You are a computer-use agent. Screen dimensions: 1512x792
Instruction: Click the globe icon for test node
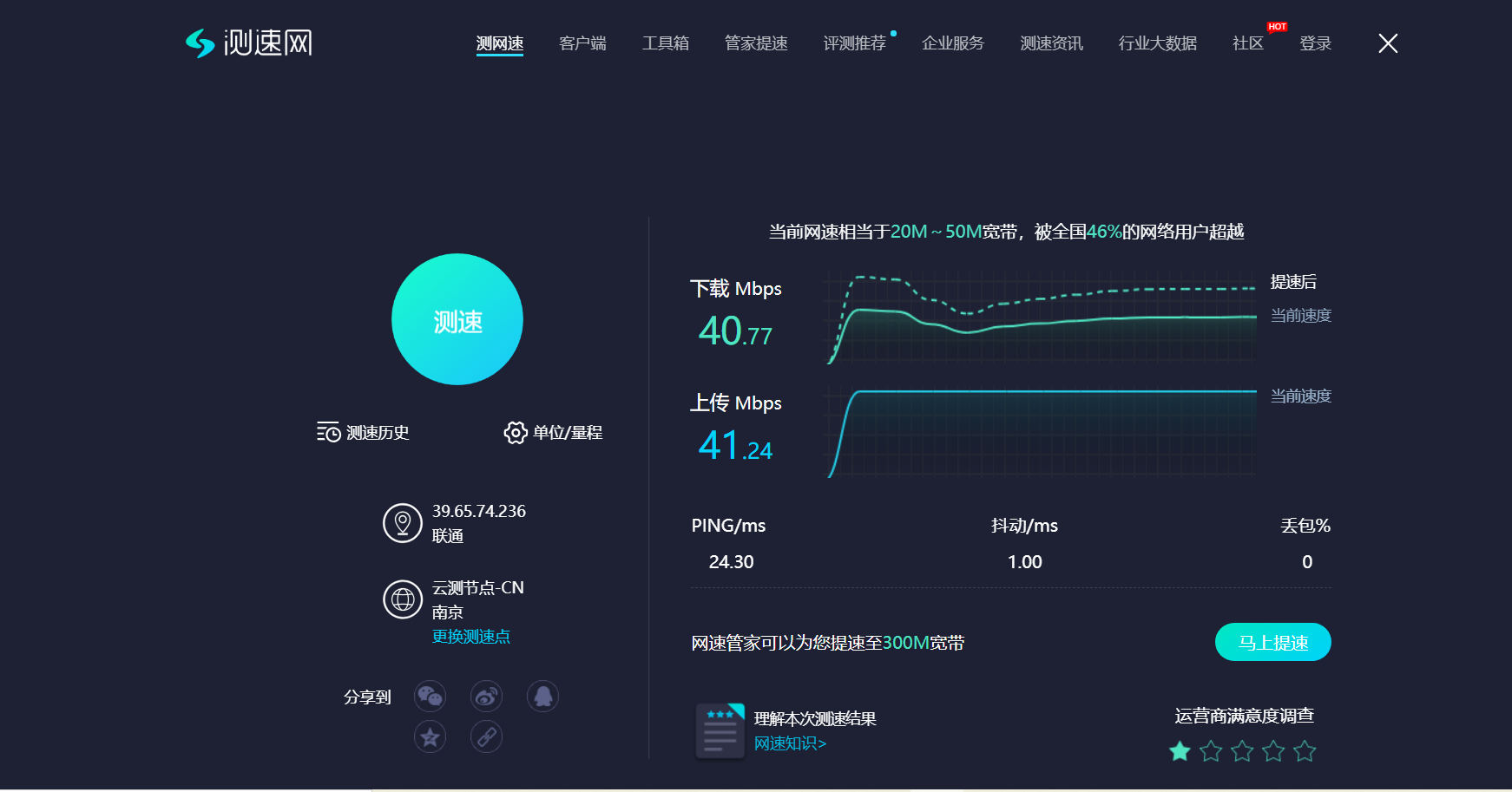[x=403, y=599]
